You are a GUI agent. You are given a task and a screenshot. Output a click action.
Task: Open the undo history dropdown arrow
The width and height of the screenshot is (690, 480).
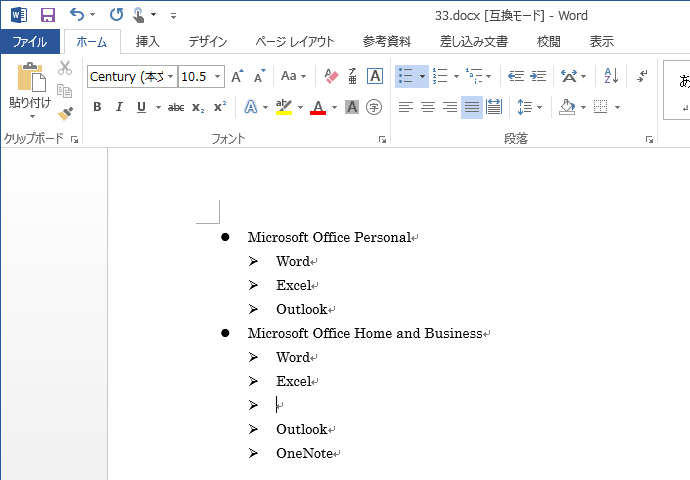pyautogui.click(x=92, y=15)
